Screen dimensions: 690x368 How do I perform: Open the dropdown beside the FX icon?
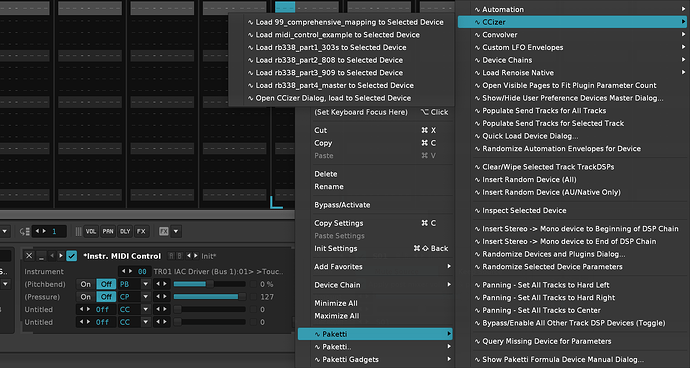click(x=176, y=231)
